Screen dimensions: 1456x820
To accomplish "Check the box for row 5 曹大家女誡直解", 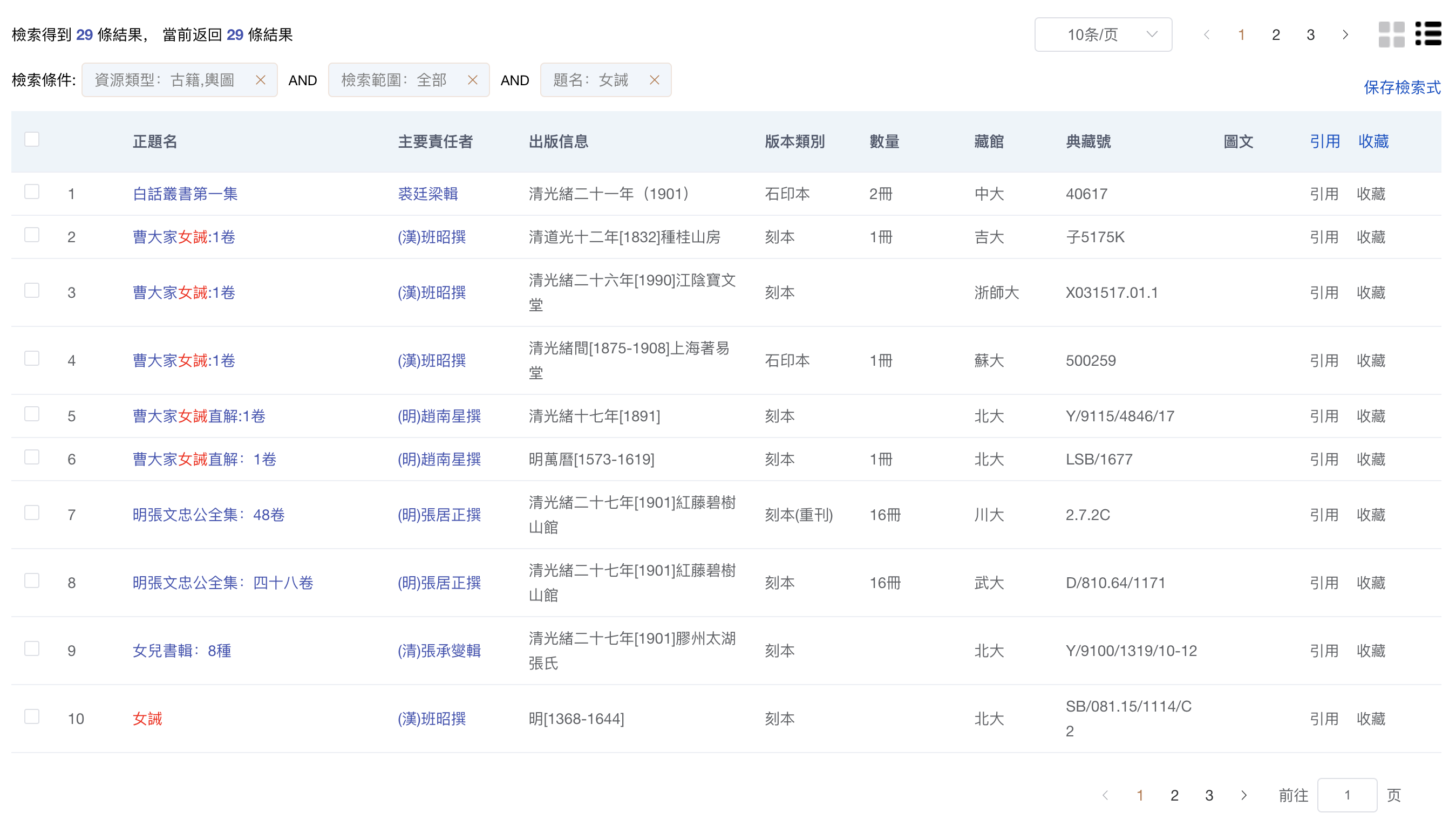I will point(32,414).
